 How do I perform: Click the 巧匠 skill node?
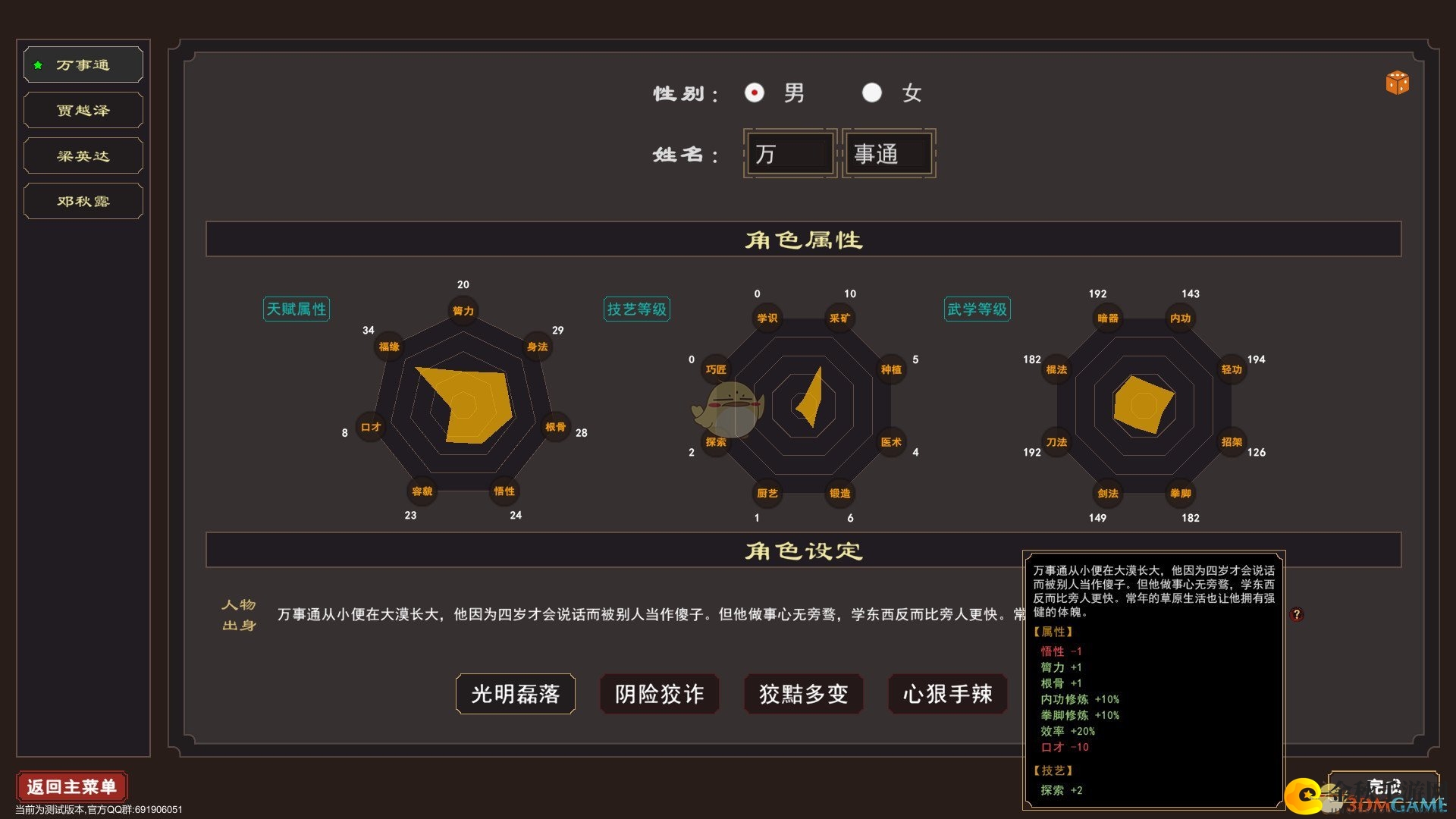[x=716, y=369]
